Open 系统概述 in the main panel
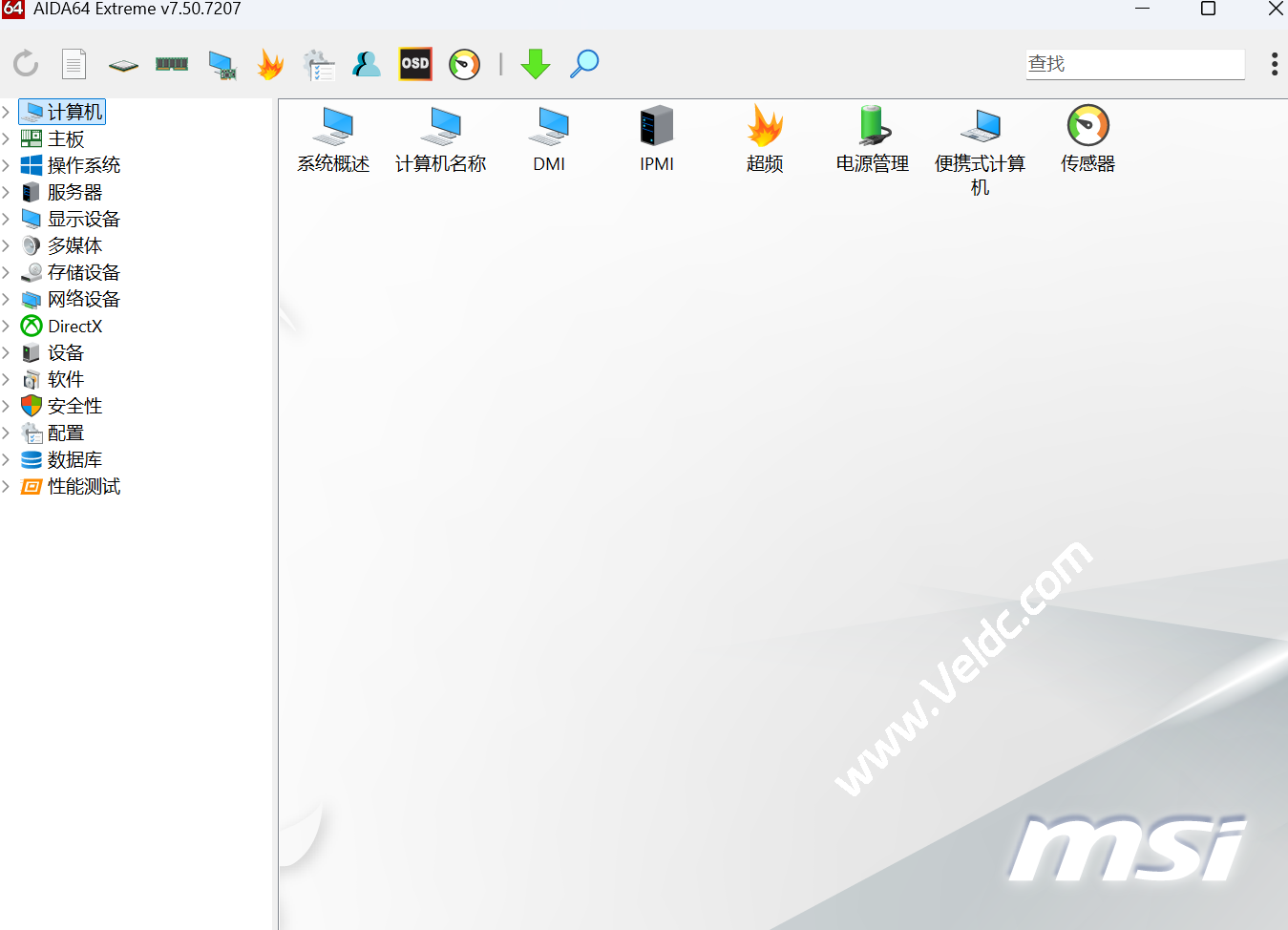The image size is (1288, 930). (333, 138)
